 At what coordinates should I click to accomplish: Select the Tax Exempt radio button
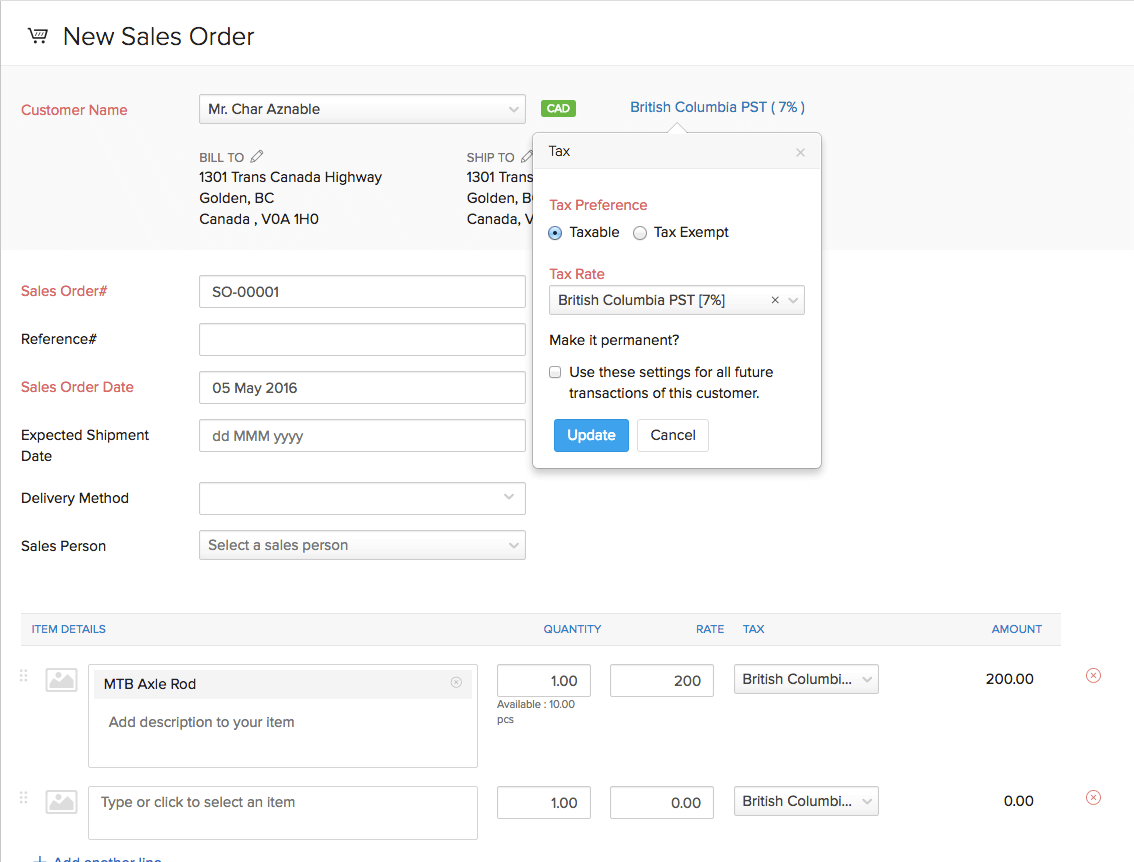[640, 232]
